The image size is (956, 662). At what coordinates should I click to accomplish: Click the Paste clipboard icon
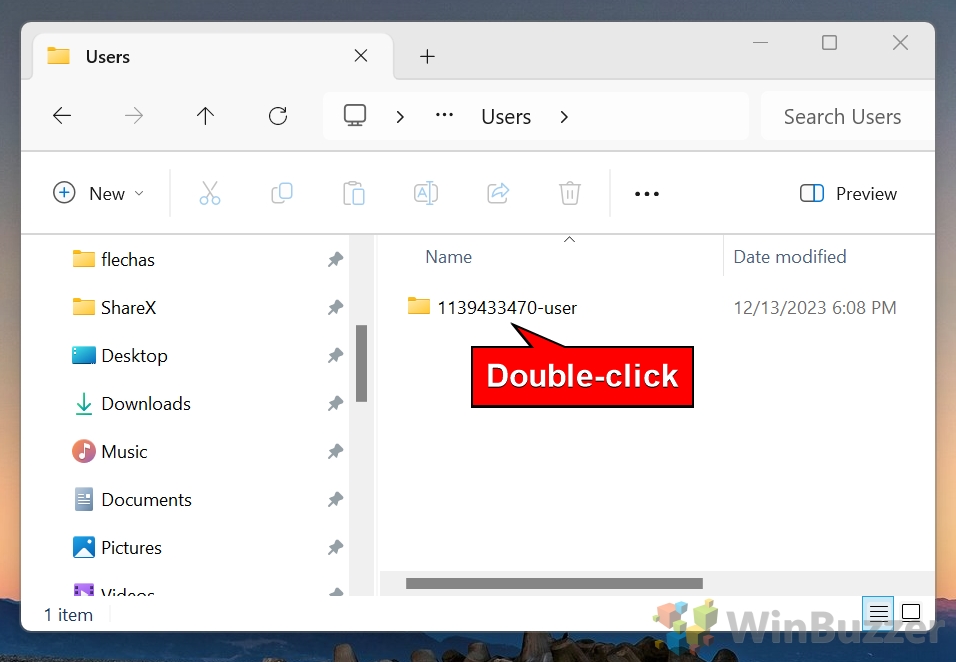pos(354,193)
